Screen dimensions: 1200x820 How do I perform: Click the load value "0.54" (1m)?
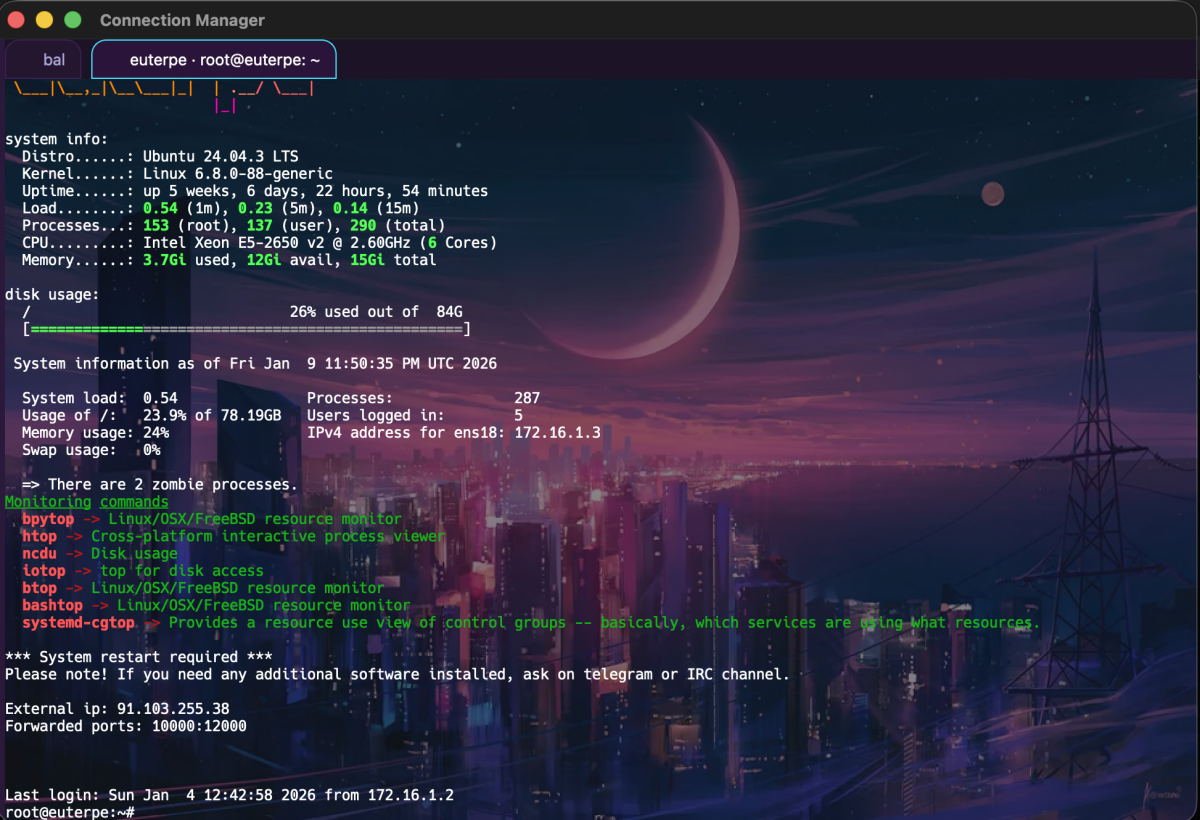click(160, 208)
